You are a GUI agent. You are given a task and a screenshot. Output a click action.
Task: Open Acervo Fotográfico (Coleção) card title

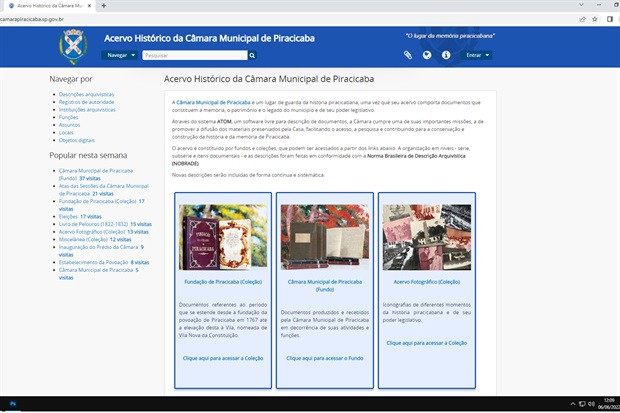tap(427, 282)
